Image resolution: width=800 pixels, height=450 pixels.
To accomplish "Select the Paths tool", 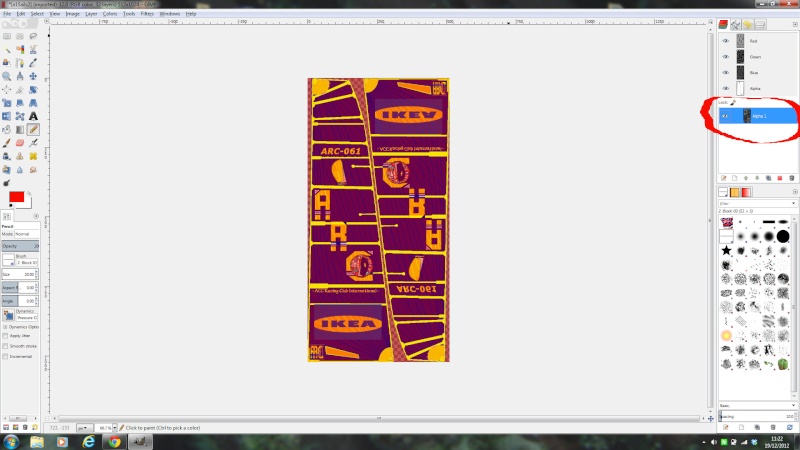I will (20, 63).
